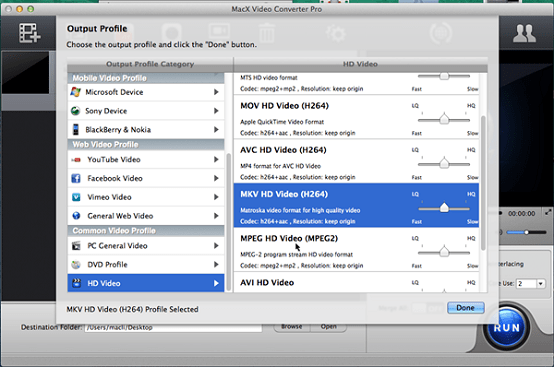Click the General Web Video globe icon
The width and height of the screenshot is (554, 367).
76,216
